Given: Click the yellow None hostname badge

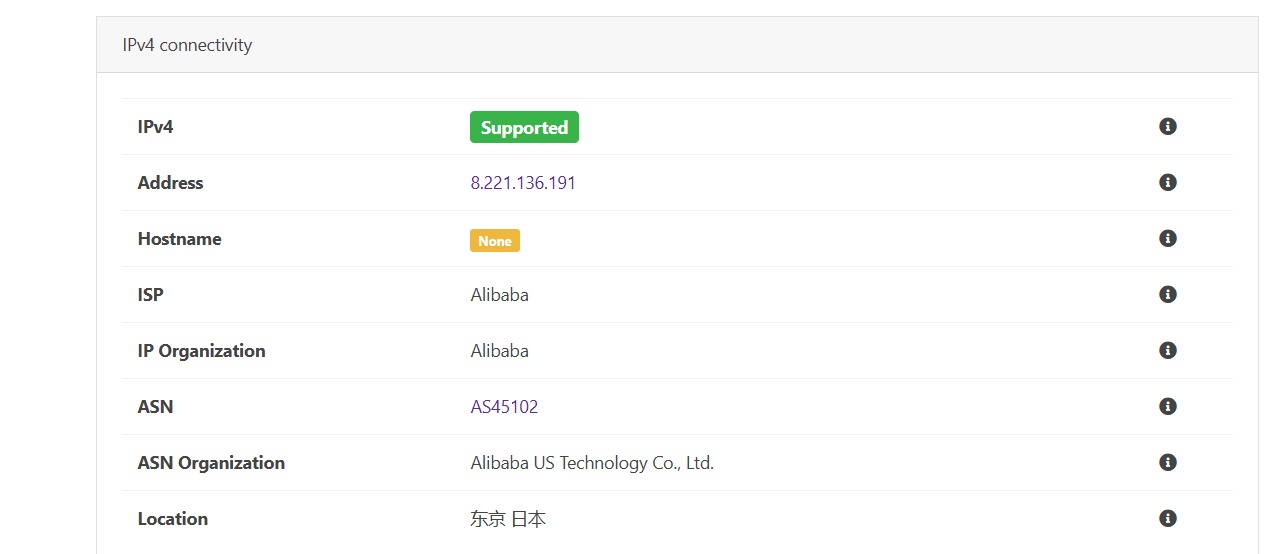Looking at the screenshot, I should (x=495, y=240).
